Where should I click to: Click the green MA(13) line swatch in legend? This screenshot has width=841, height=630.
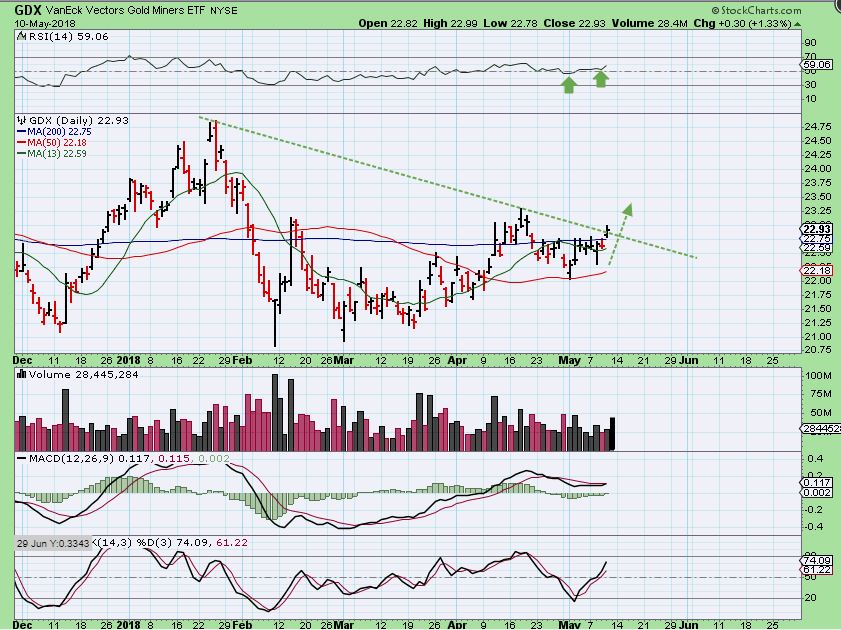pos(22,154)
